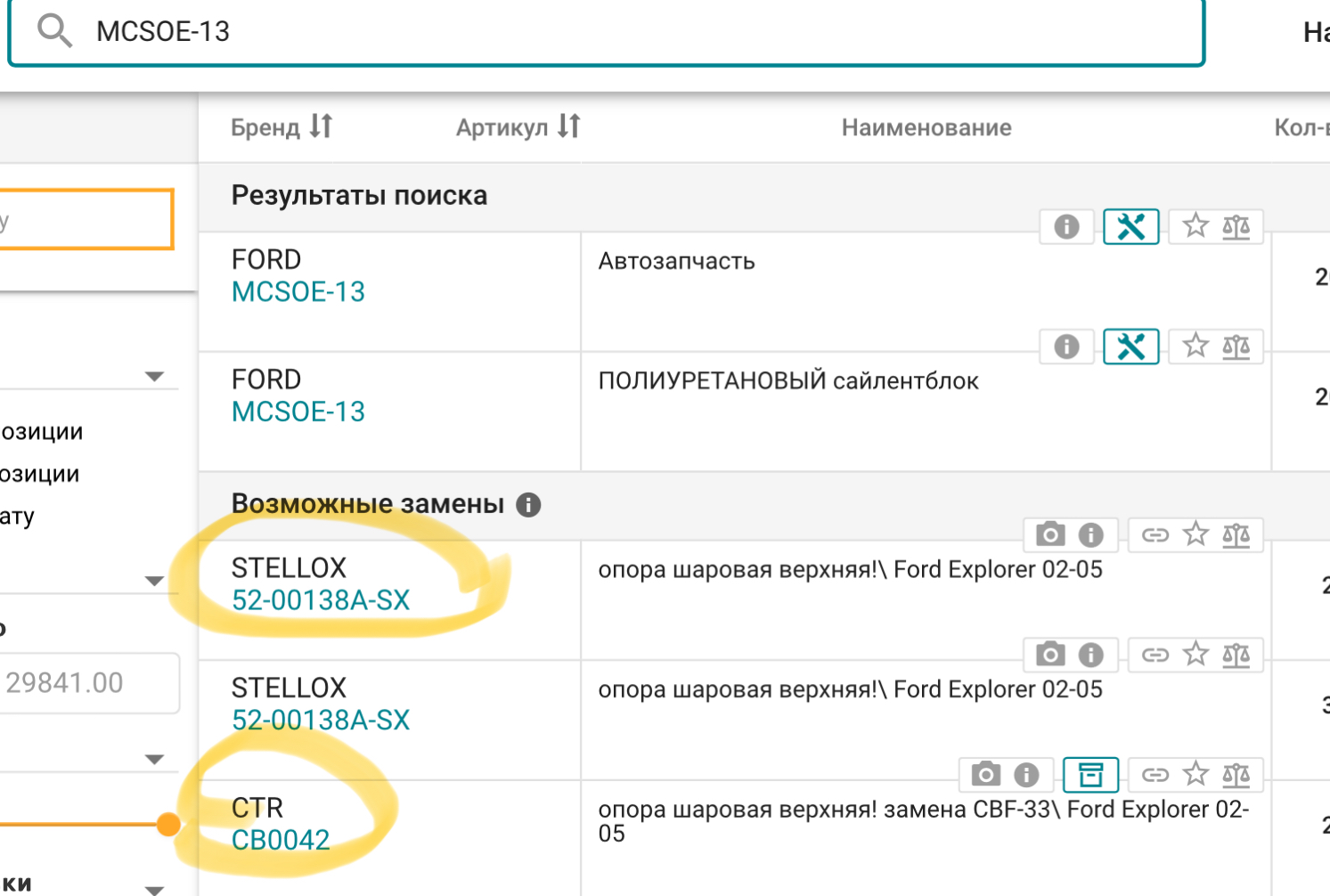Click the link chain icon in the first STELLOX row
1330x896 pixels.
pyautogui.click(x=1155, y=534)
